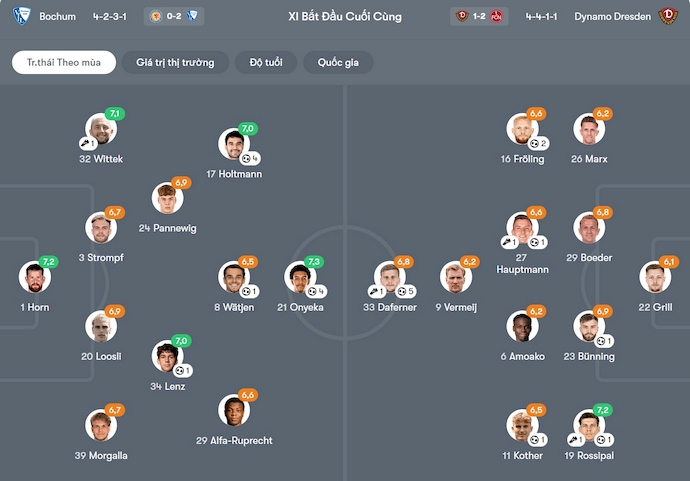Click Holtmann's goals icon badge
Viewport: 690px width, 481px height.
(x=252, y=158)
